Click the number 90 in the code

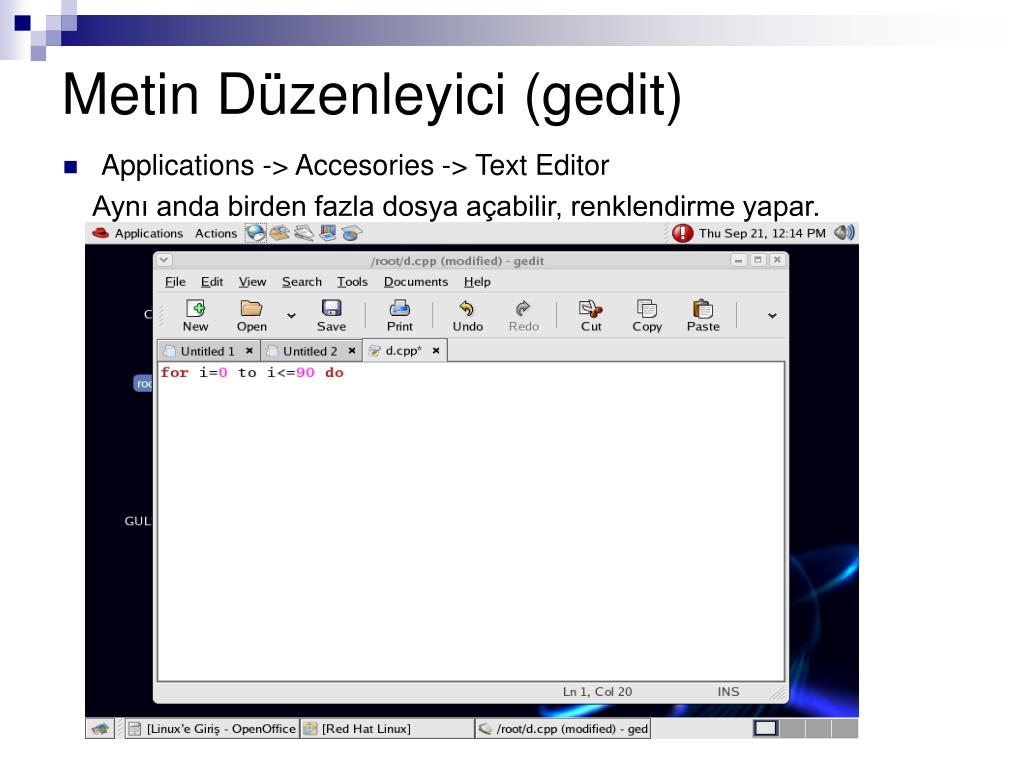coord(305,372)
